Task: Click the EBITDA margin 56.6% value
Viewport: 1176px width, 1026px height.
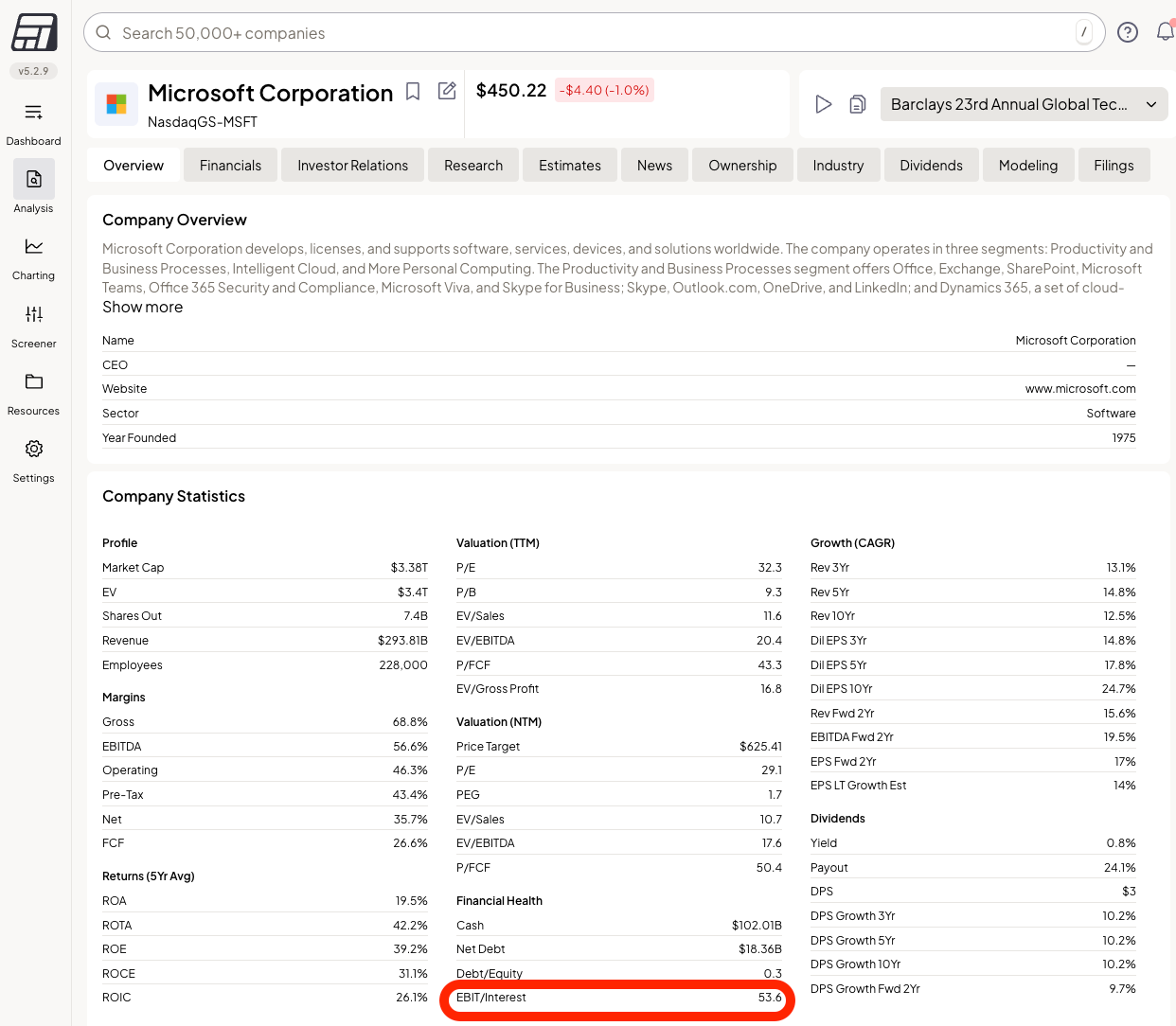Action: (411, 747)
